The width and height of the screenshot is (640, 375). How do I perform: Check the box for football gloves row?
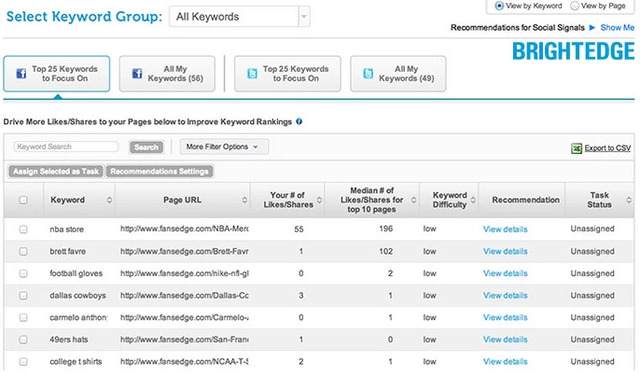click(23, 273)
